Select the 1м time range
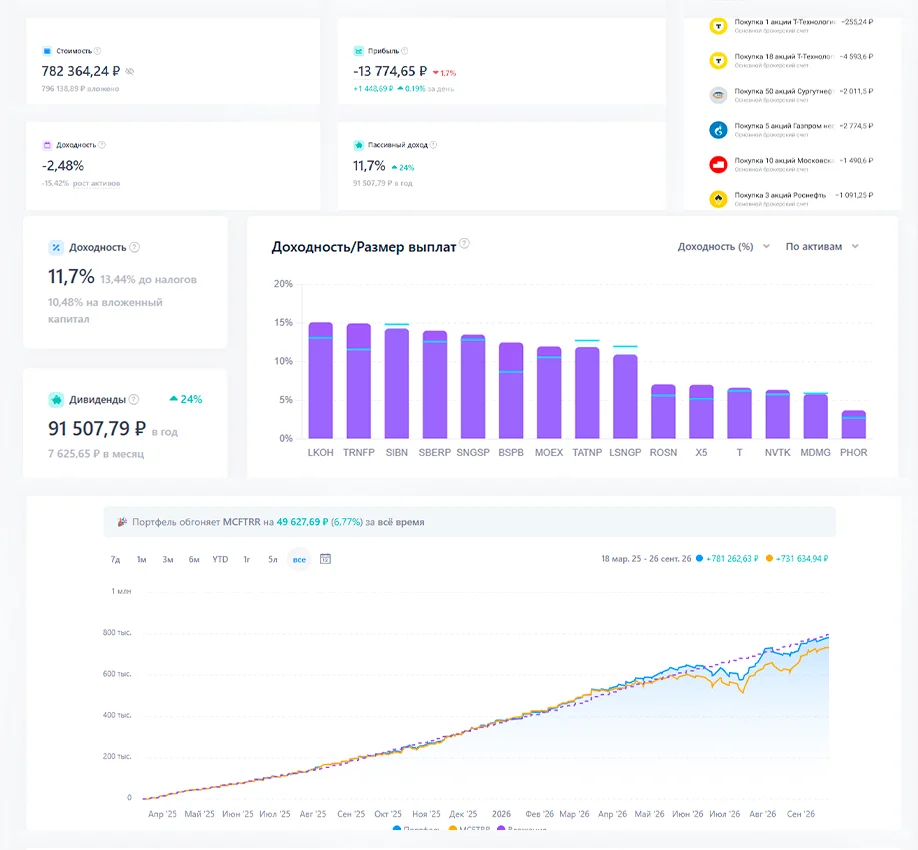Viewport: 918px width, 850px height. 142,560
